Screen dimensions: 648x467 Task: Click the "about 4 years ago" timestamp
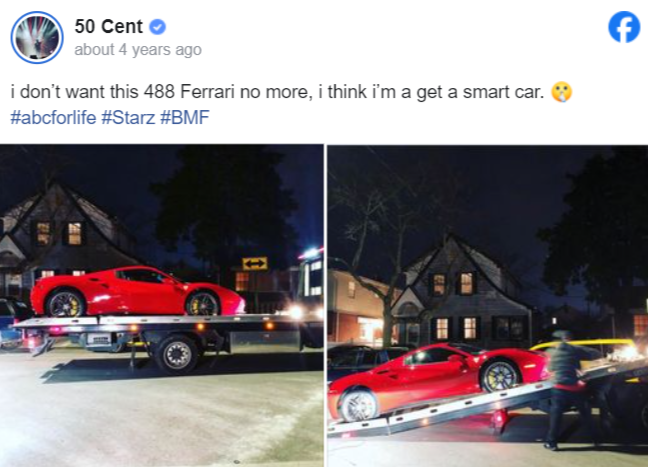pyautogui.click(x=138, y=50)
